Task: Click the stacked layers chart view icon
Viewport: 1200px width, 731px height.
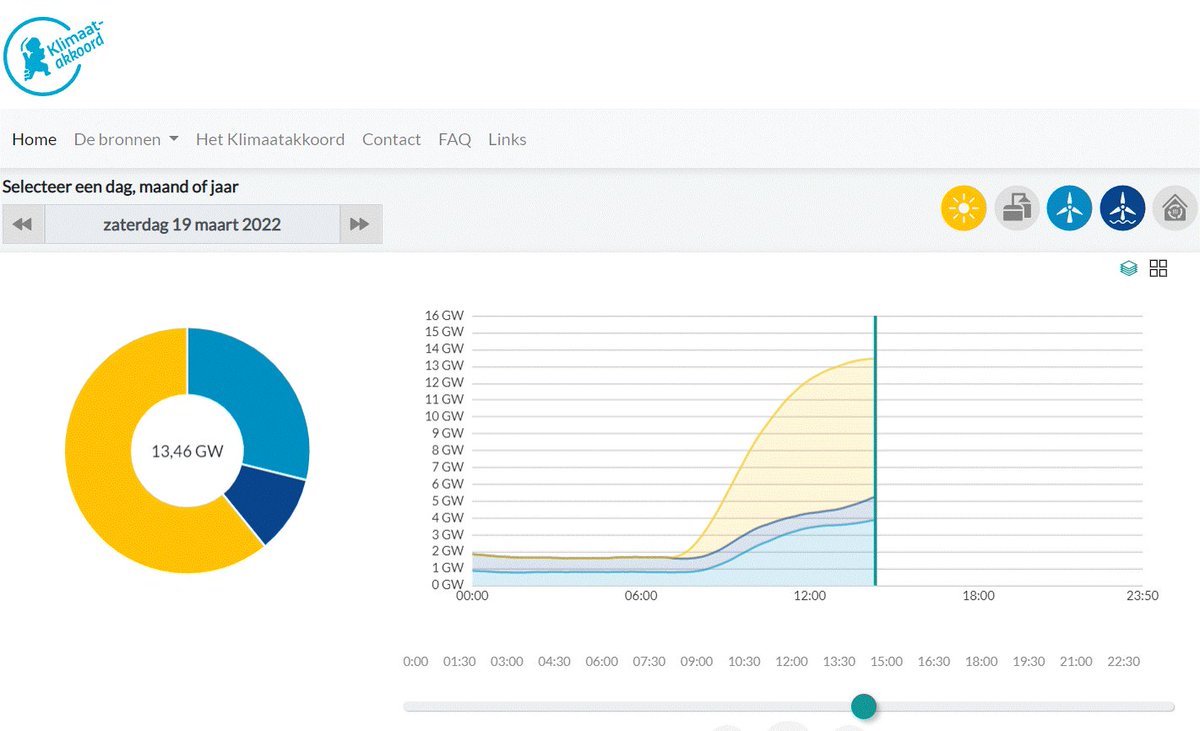Action: tap(1128, 267)
